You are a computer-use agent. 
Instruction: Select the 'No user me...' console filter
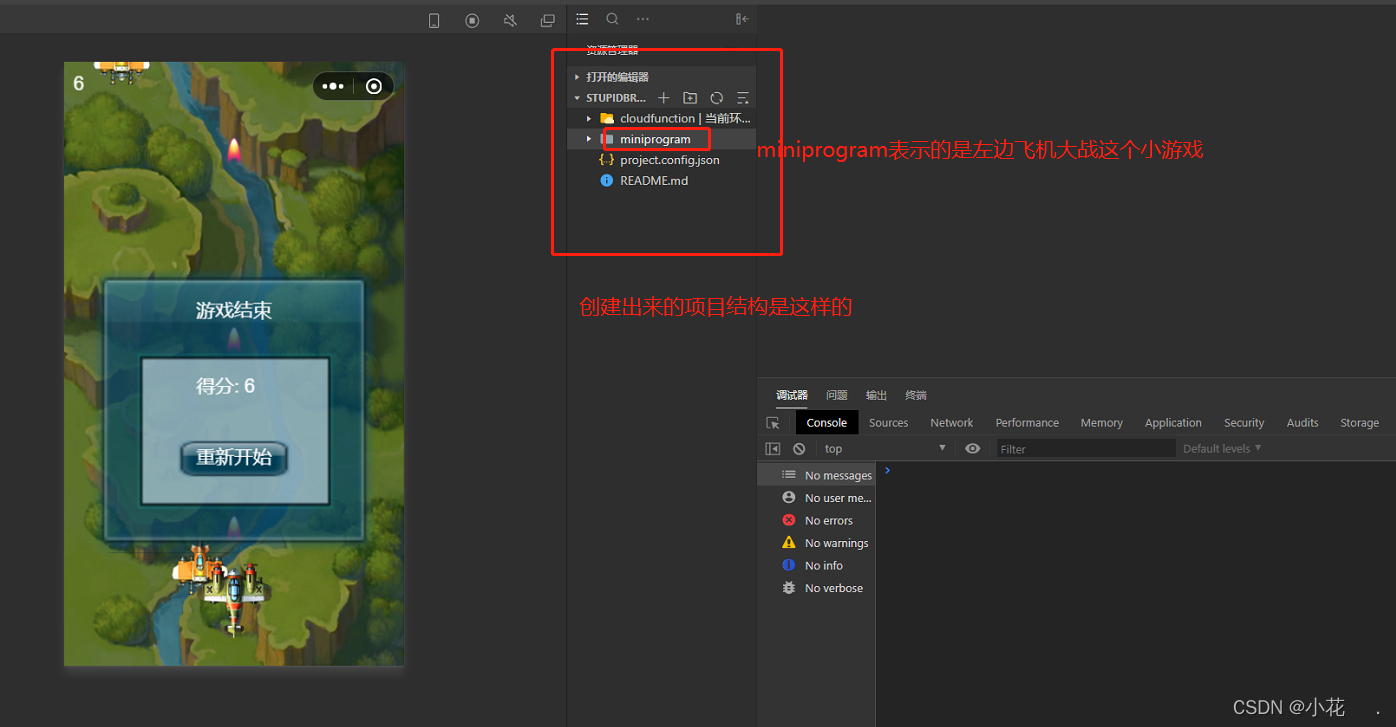point(816,498)
